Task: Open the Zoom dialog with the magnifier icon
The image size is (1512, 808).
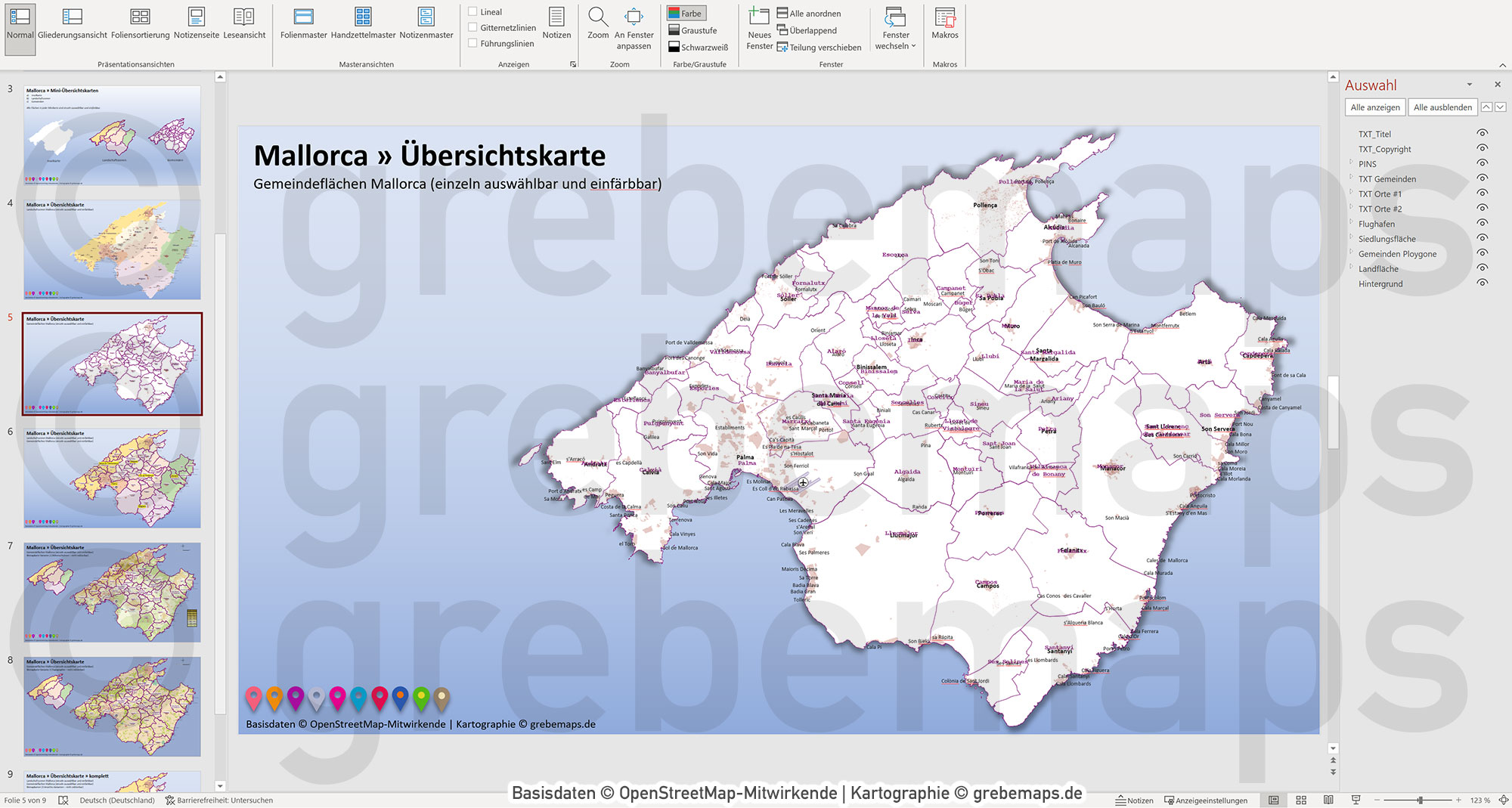Action: (598, 20)
